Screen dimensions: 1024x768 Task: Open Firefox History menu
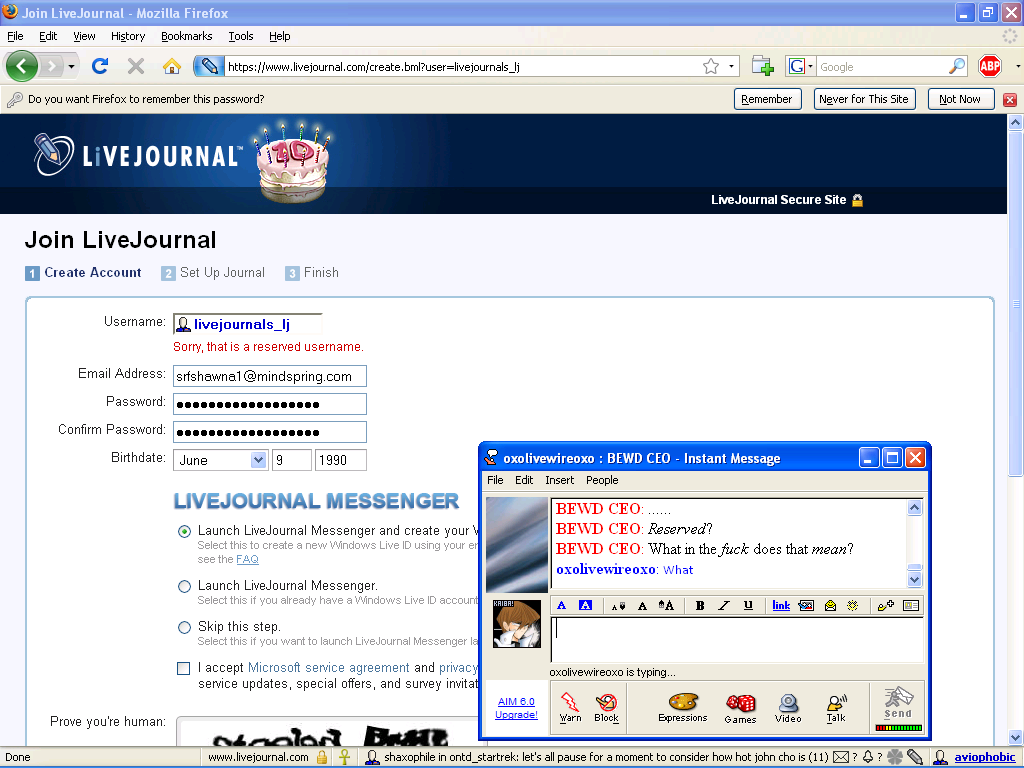128,36
